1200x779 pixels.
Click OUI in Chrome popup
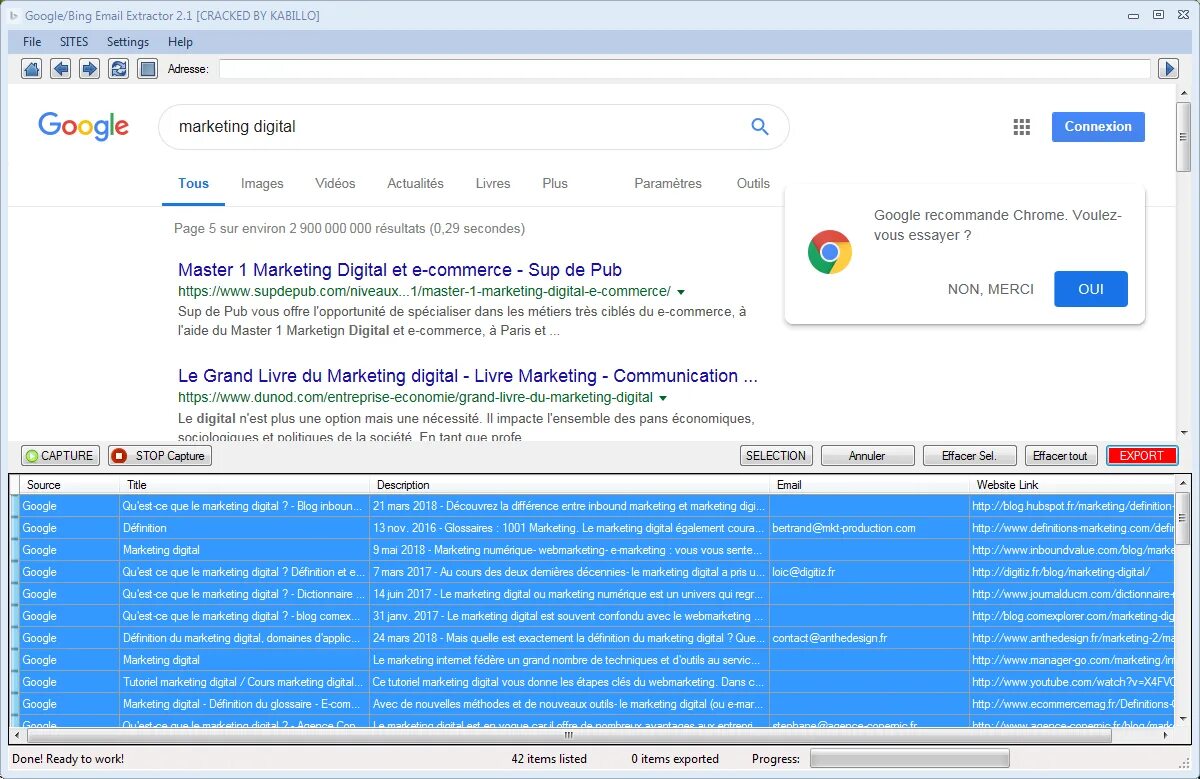click(x=1091, y=289)
